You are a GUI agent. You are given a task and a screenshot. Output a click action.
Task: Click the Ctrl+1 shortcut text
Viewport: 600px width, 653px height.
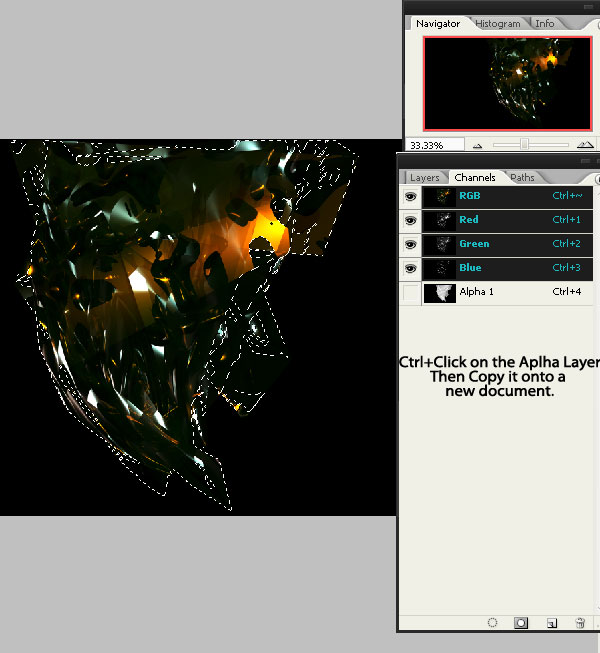point(566,219)
